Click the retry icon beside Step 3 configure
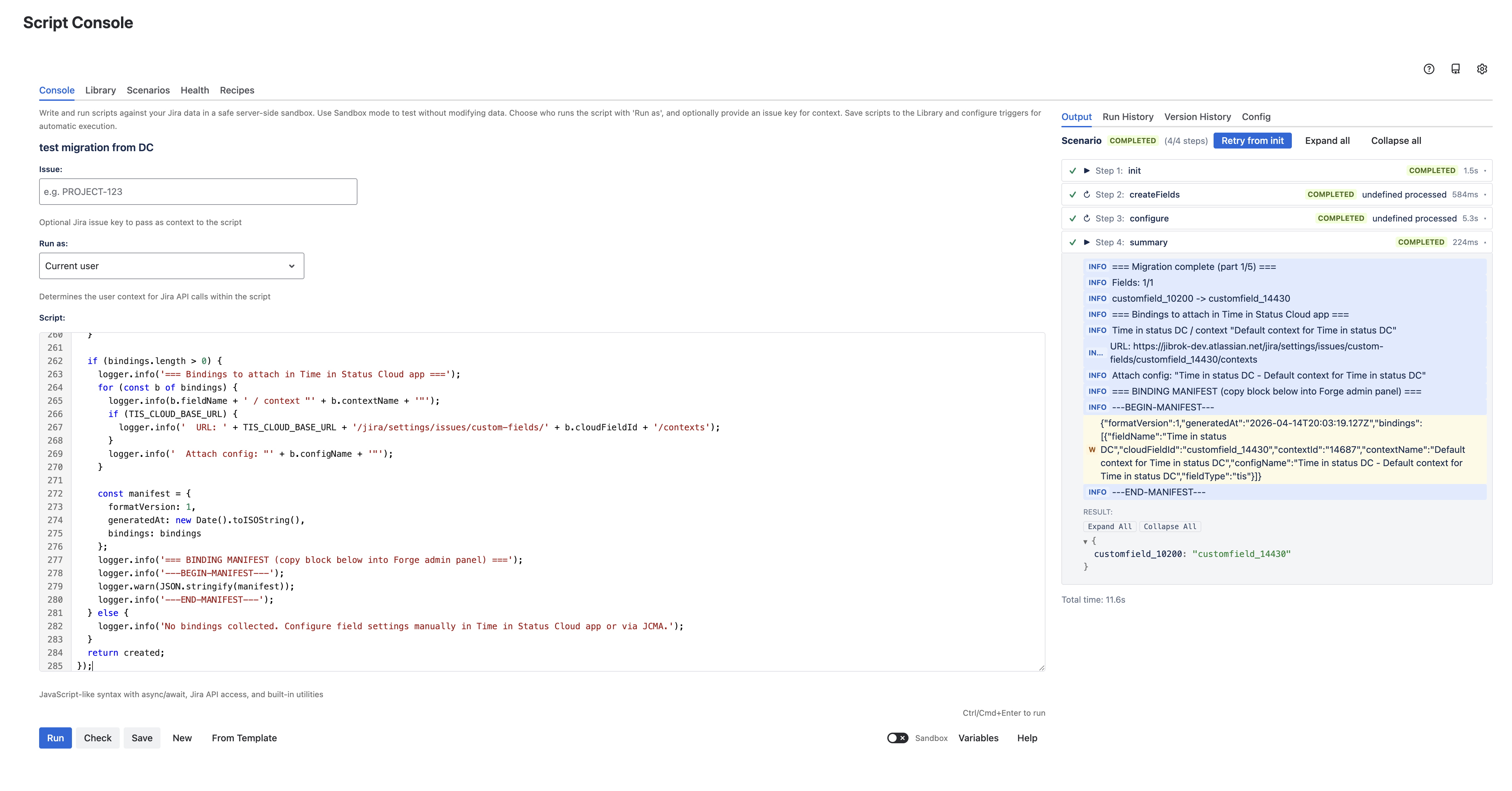The width and height of the screenshot is (1512, 791). [x=1087, y=218]
